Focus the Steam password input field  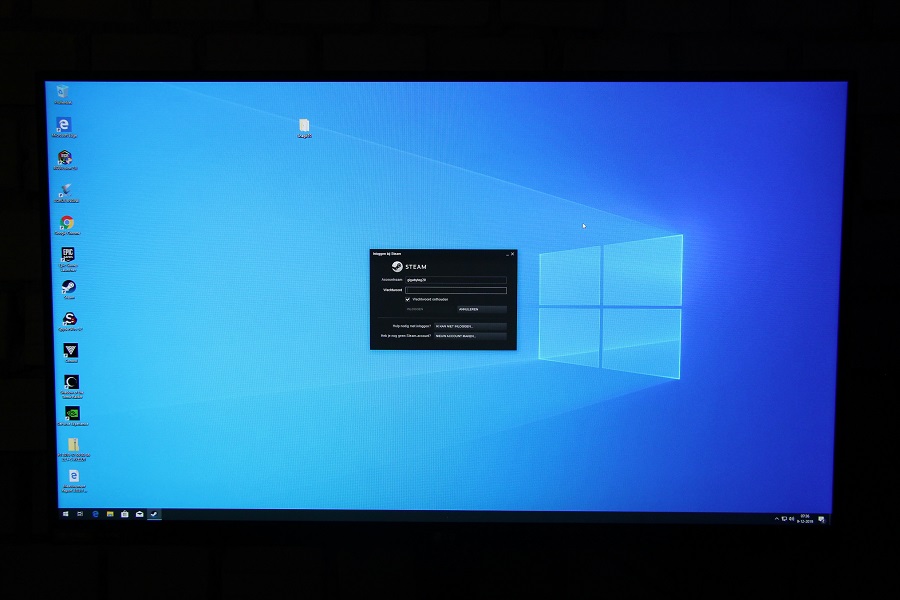tap(455, 290)
